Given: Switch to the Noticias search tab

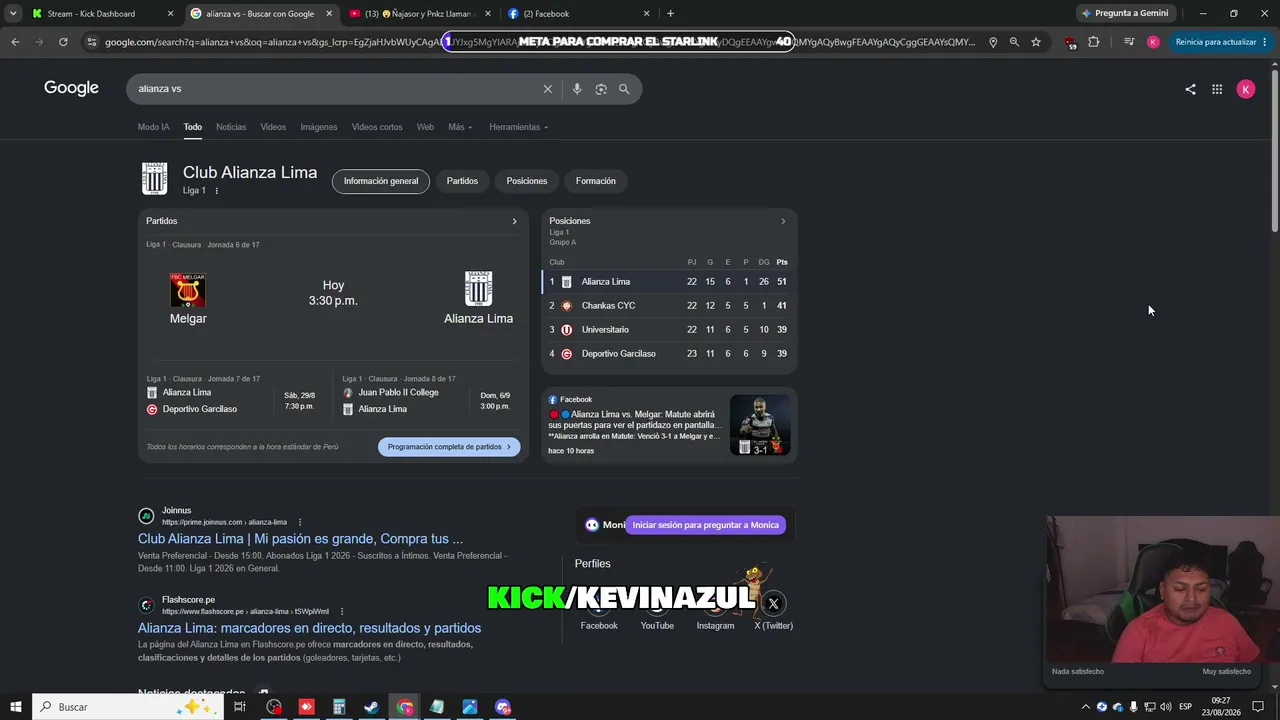Looking at the screenshot, I should click(231, 127).
